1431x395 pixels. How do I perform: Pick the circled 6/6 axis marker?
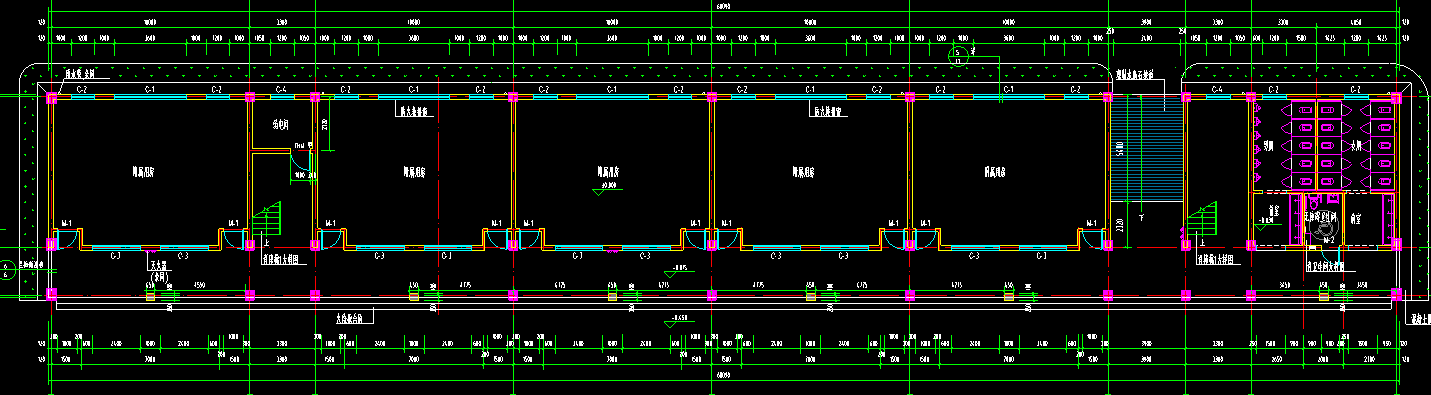(x=6, y=271)
